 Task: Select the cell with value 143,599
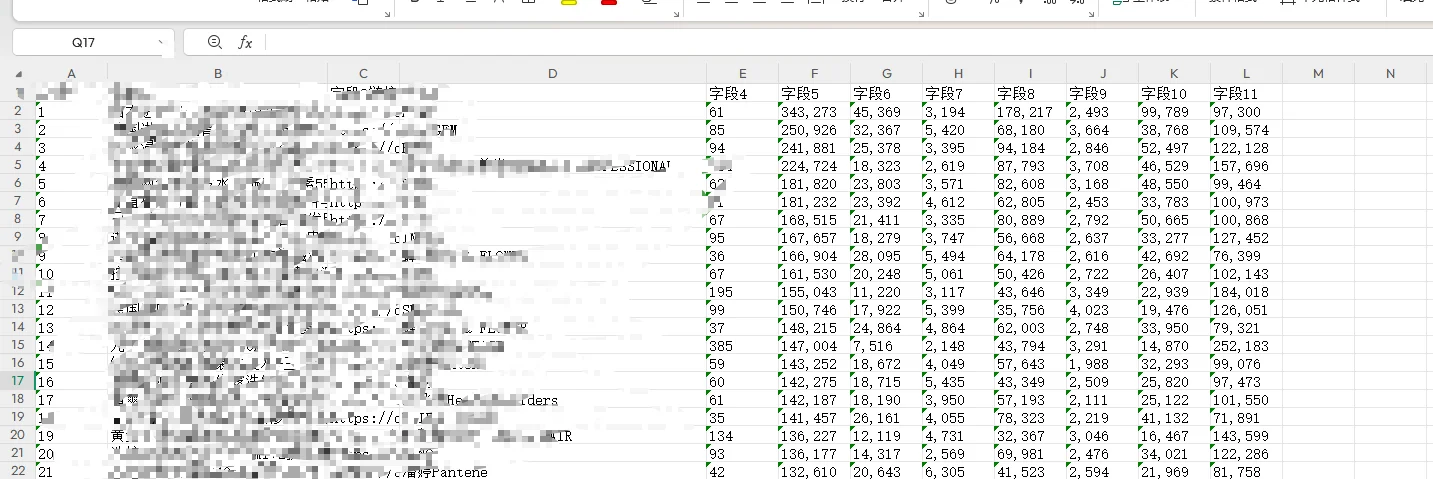[1246, 436]
